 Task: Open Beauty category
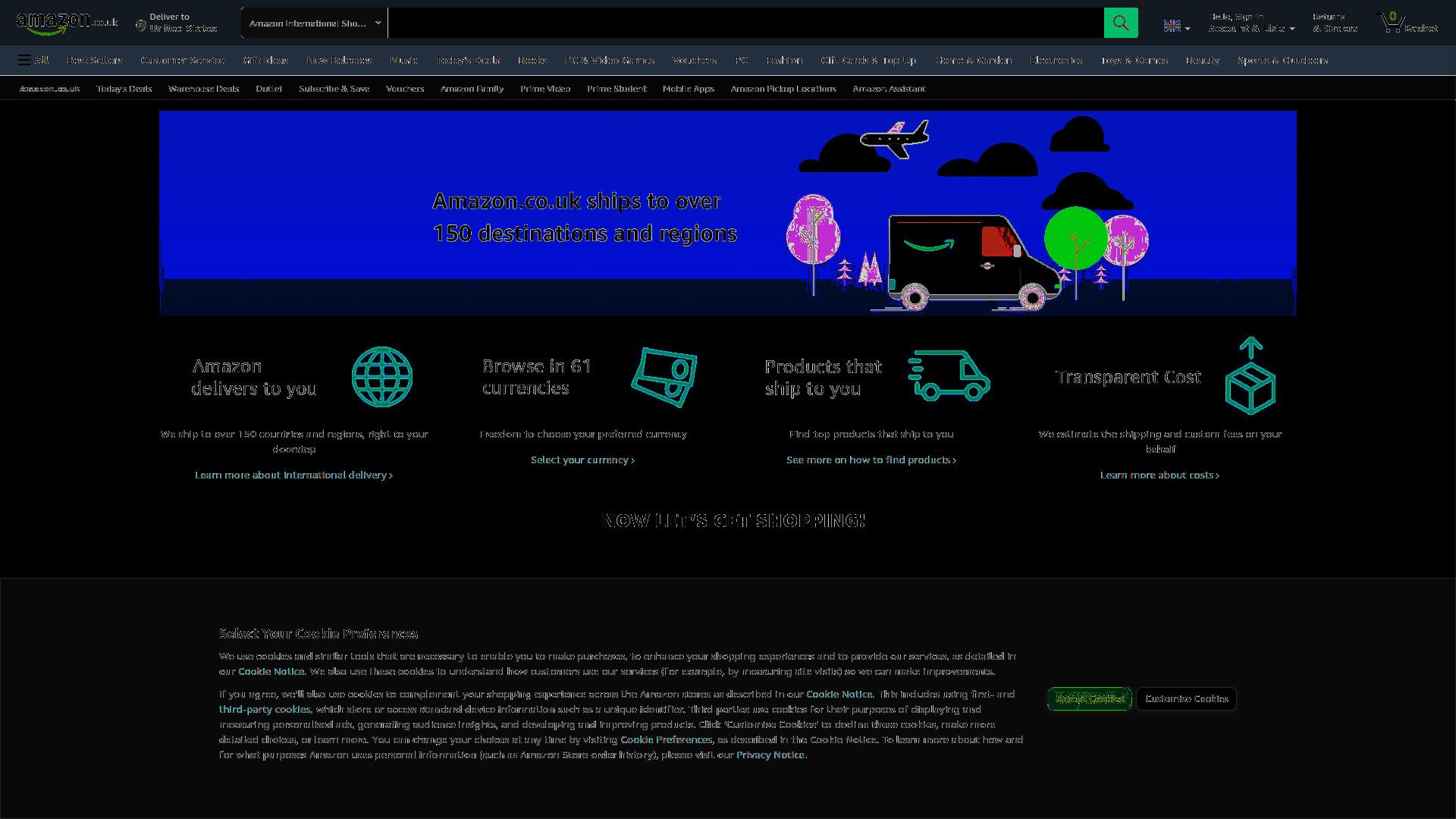(x=1203, y=60)
